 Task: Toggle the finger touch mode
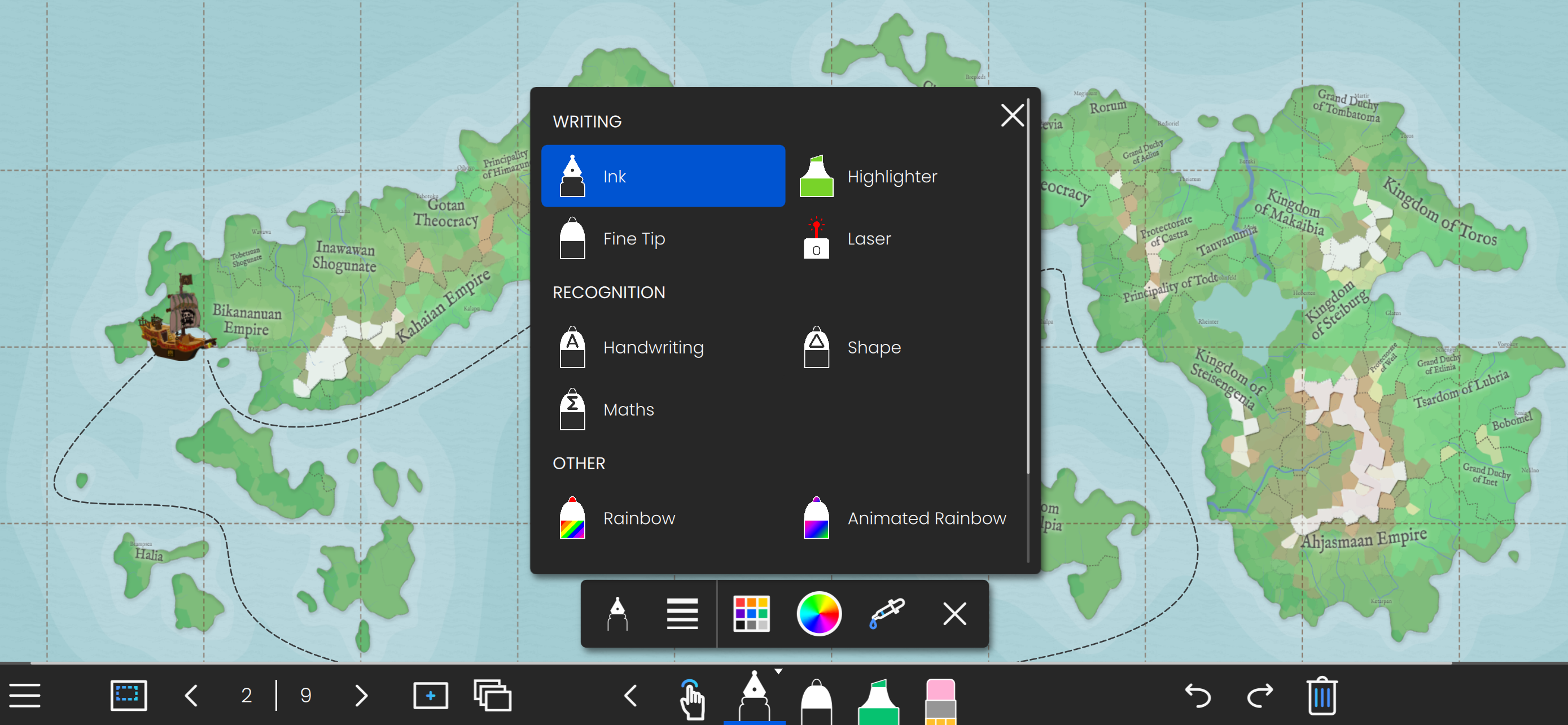tap(692, 699)
